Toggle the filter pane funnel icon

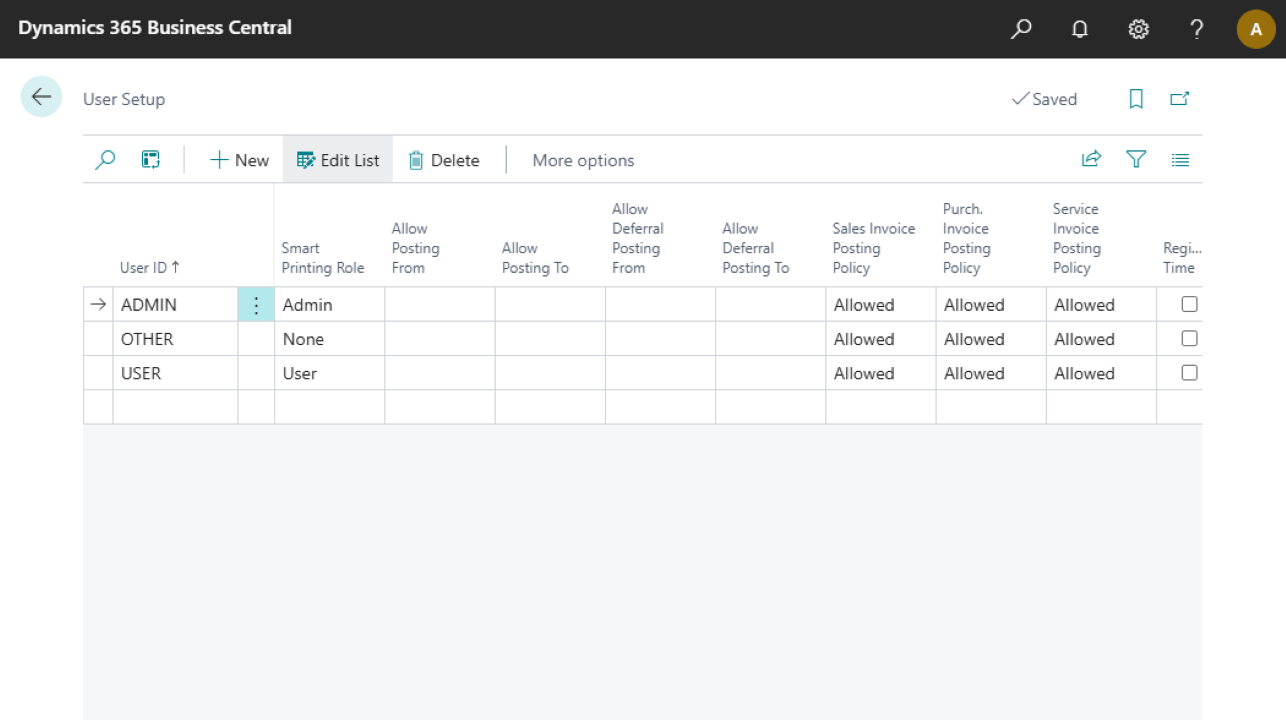[x=1136, y=159]
